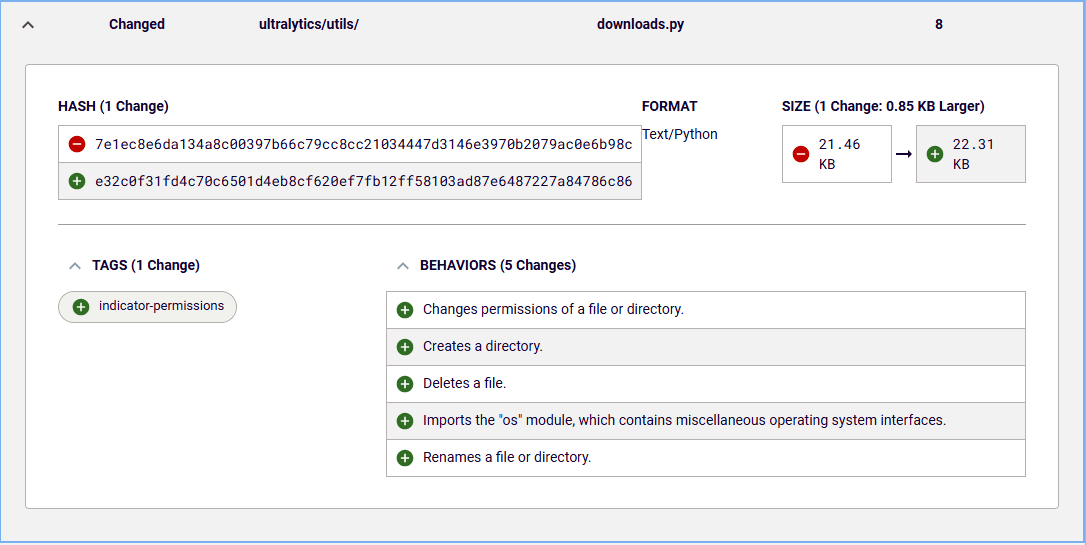Screen dimensions: 1086x545
Task: Click green plus icon beside the e32c0f31 hash
Action: [76, 181]
